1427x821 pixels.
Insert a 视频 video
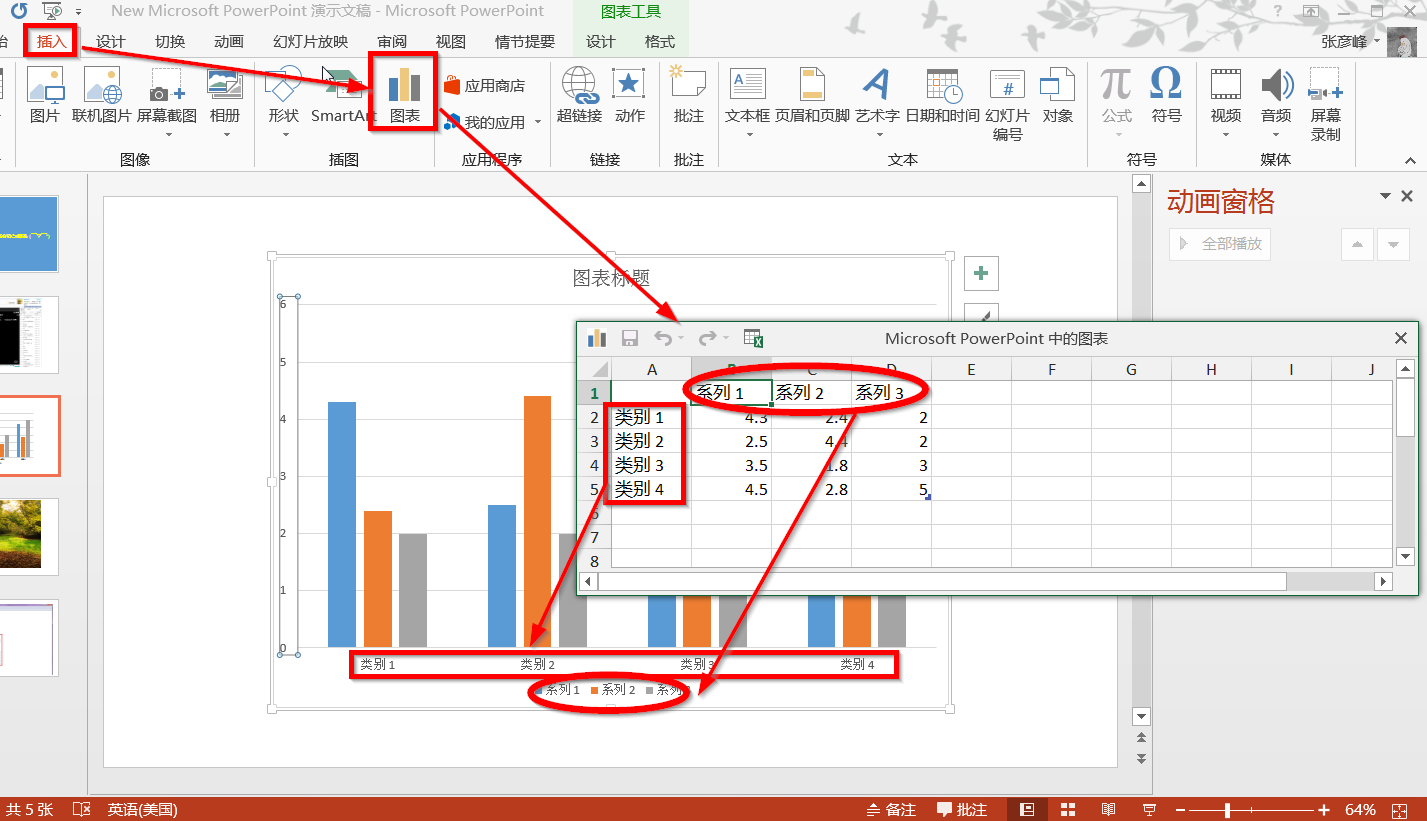(x=1226, y=100)
